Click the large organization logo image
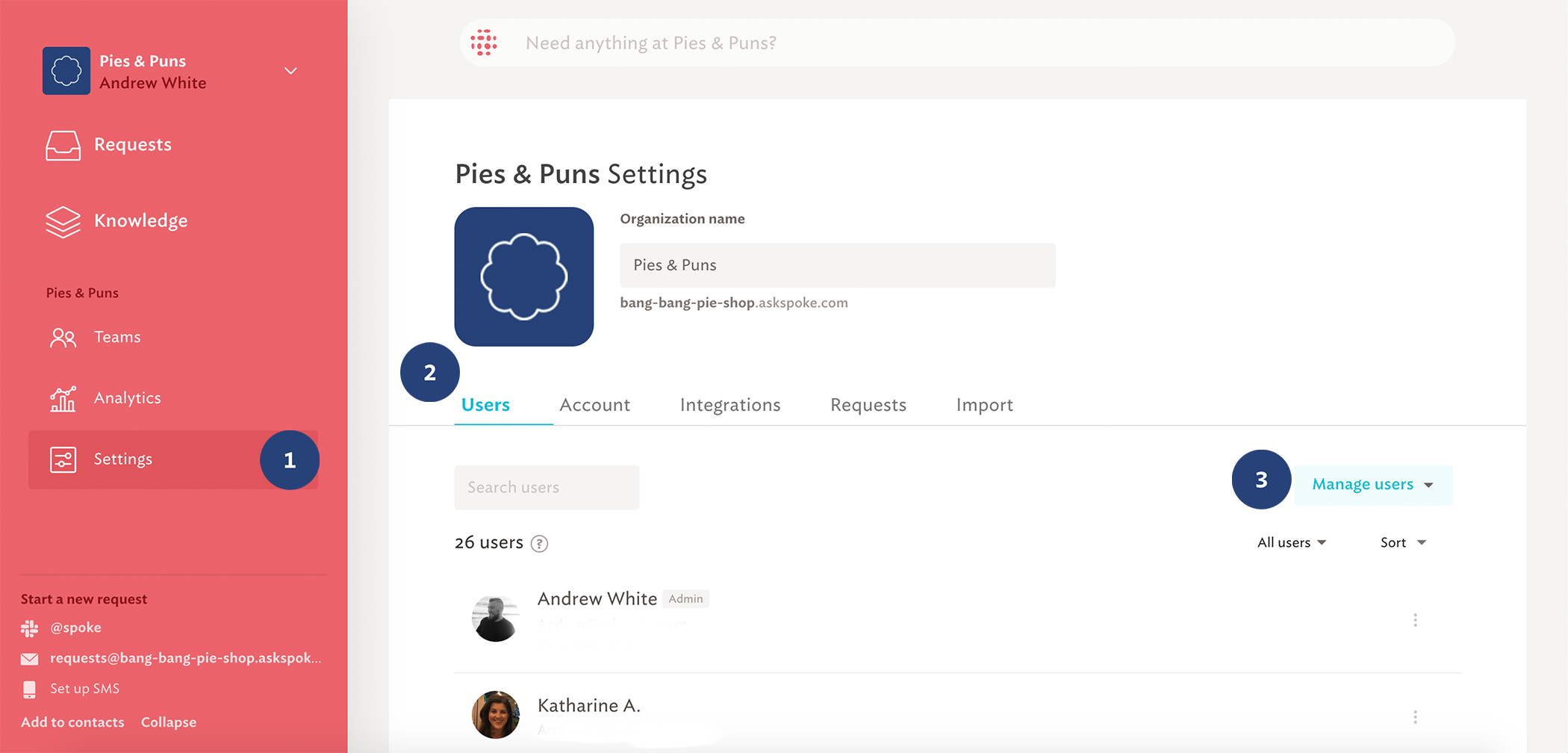Image resolution: width=1568 pixels, height=753 pixels. click(x=524, y=276)
